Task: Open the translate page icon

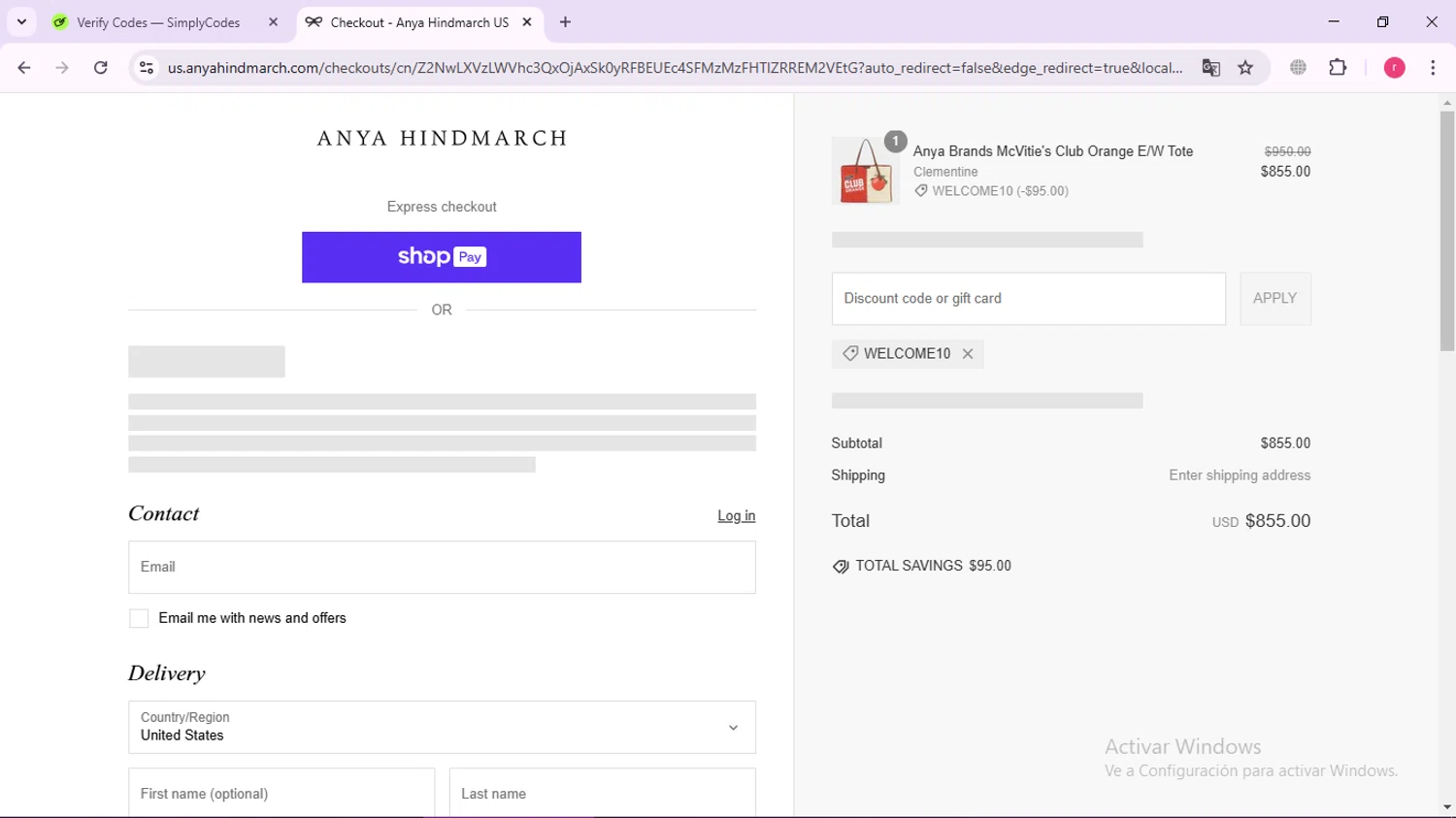Action: tap(1210, 68)
